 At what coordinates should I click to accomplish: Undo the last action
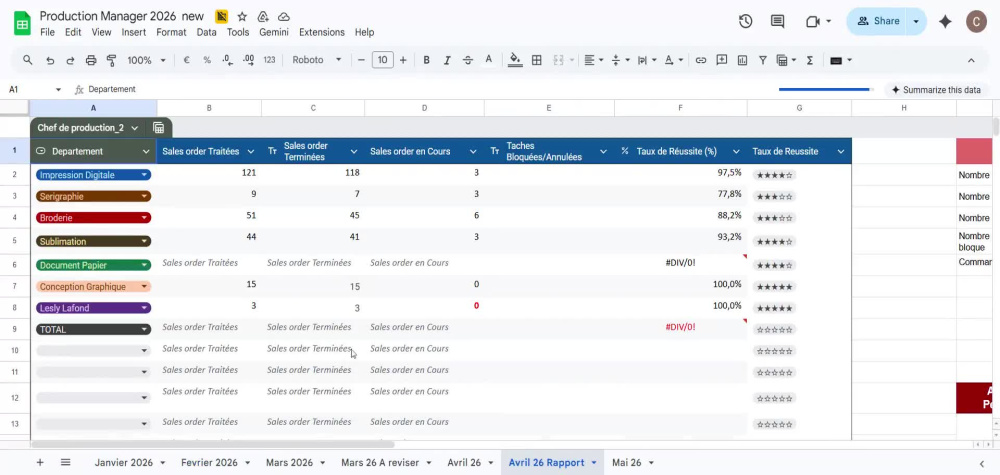(x=50, y=60)
